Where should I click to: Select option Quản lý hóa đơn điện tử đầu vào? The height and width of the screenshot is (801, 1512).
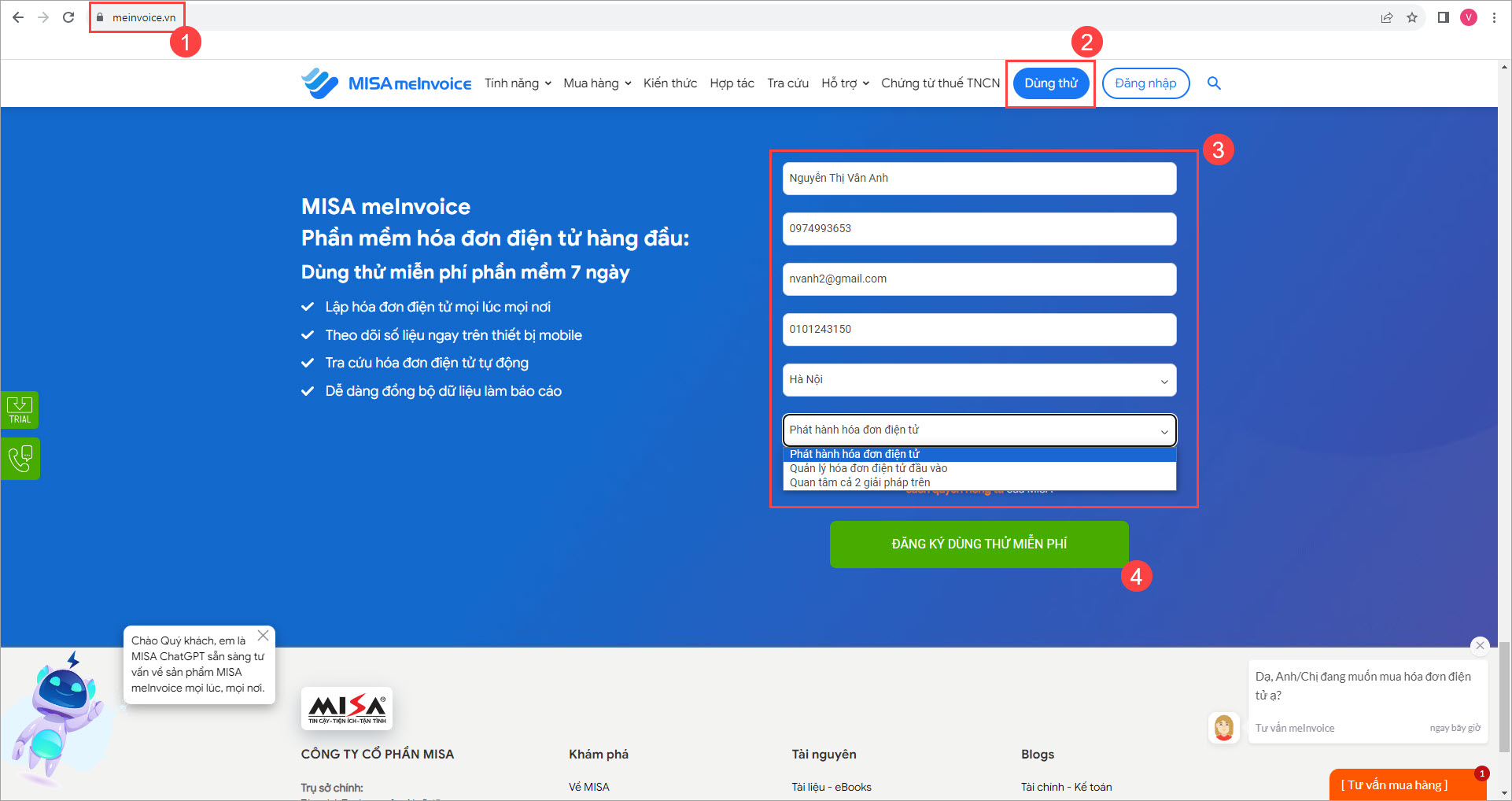(979, 468)
